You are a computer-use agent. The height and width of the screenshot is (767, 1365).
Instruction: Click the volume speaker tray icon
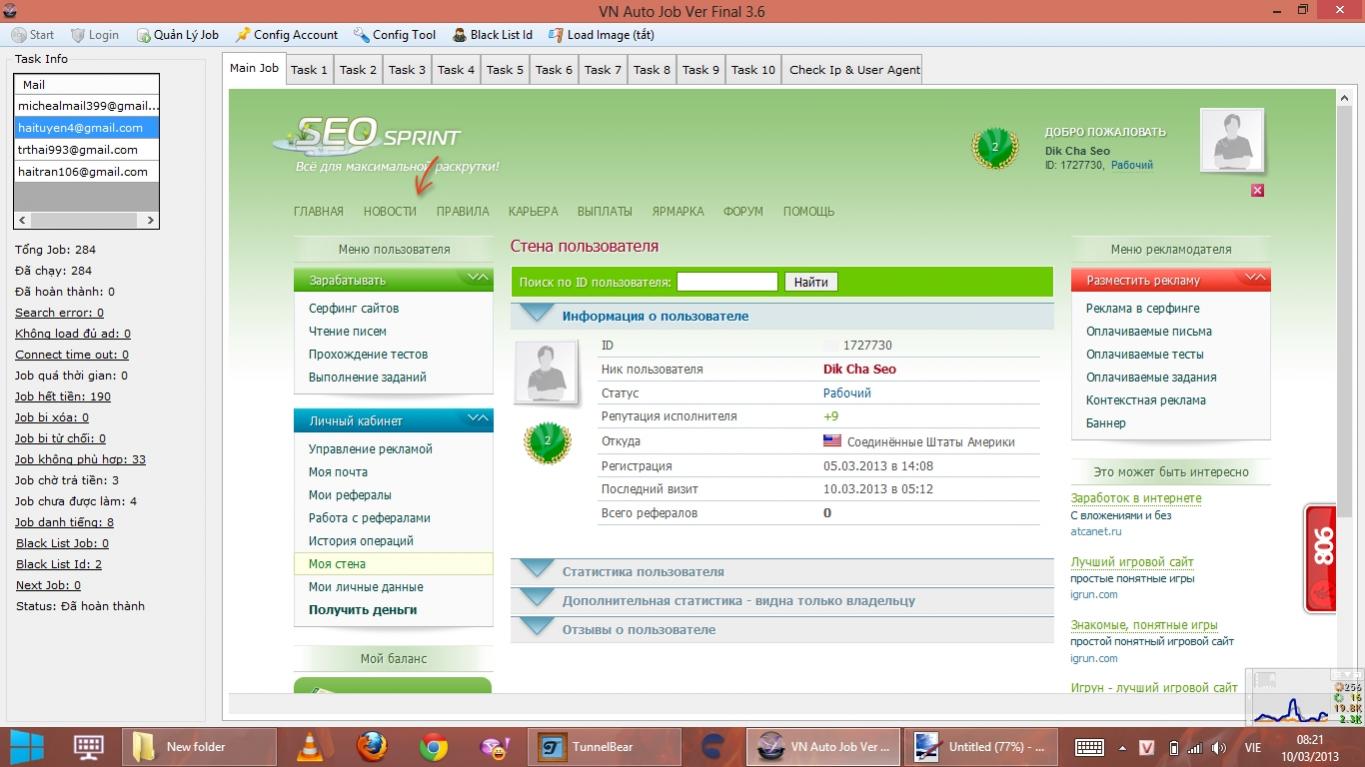[1218, 748]
